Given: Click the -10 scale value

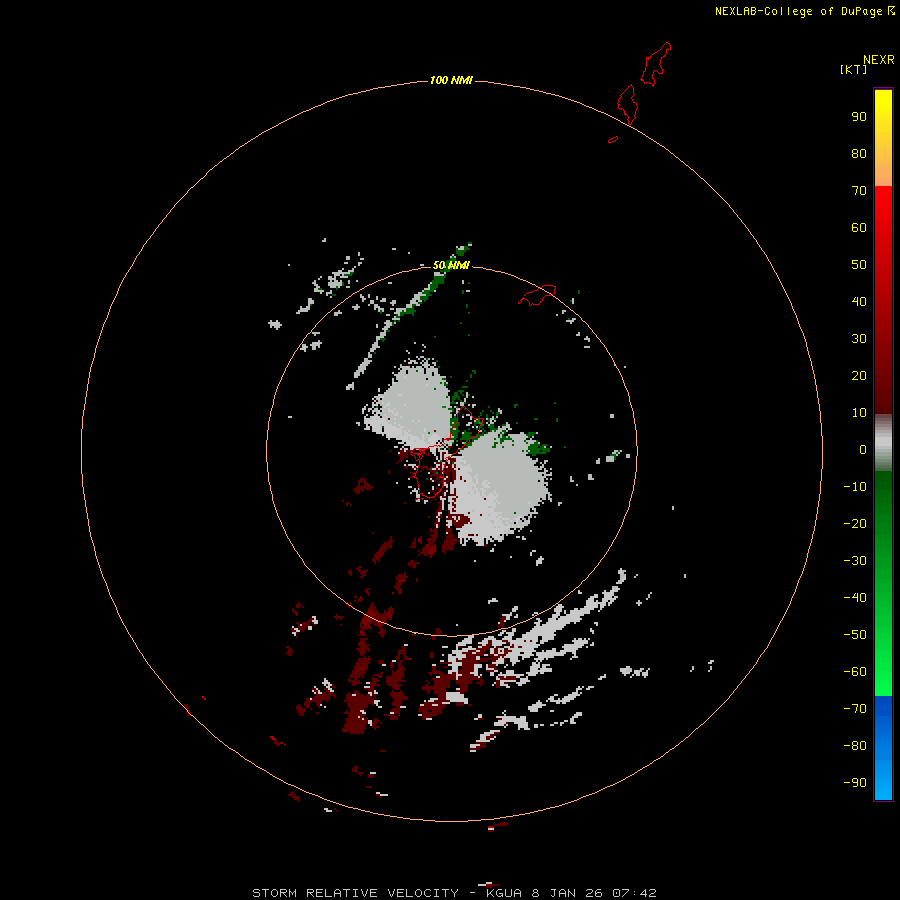Looking at the screenshot, I should click(x=855, y=487).
